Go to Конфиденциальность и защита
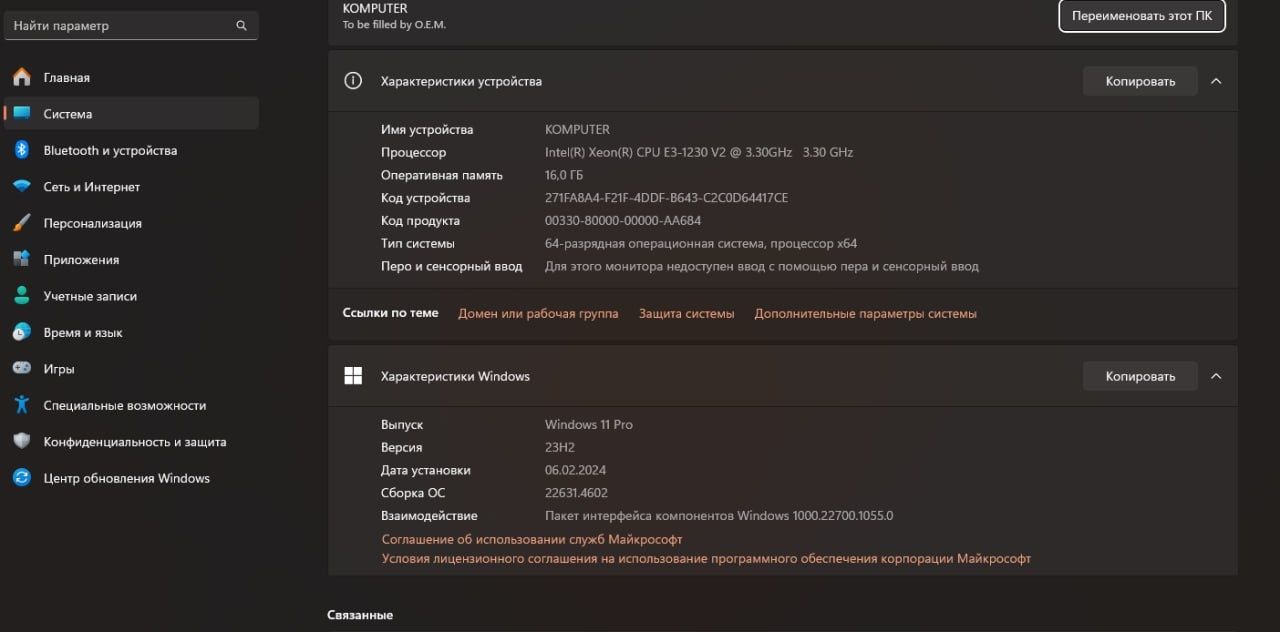This screenshot has height=632, width=1280. 131,441
